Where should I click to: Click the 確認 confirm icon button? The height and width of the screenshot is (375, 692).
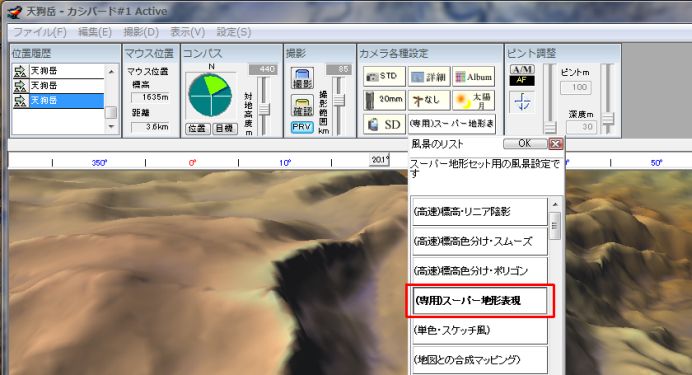[302, 106]
